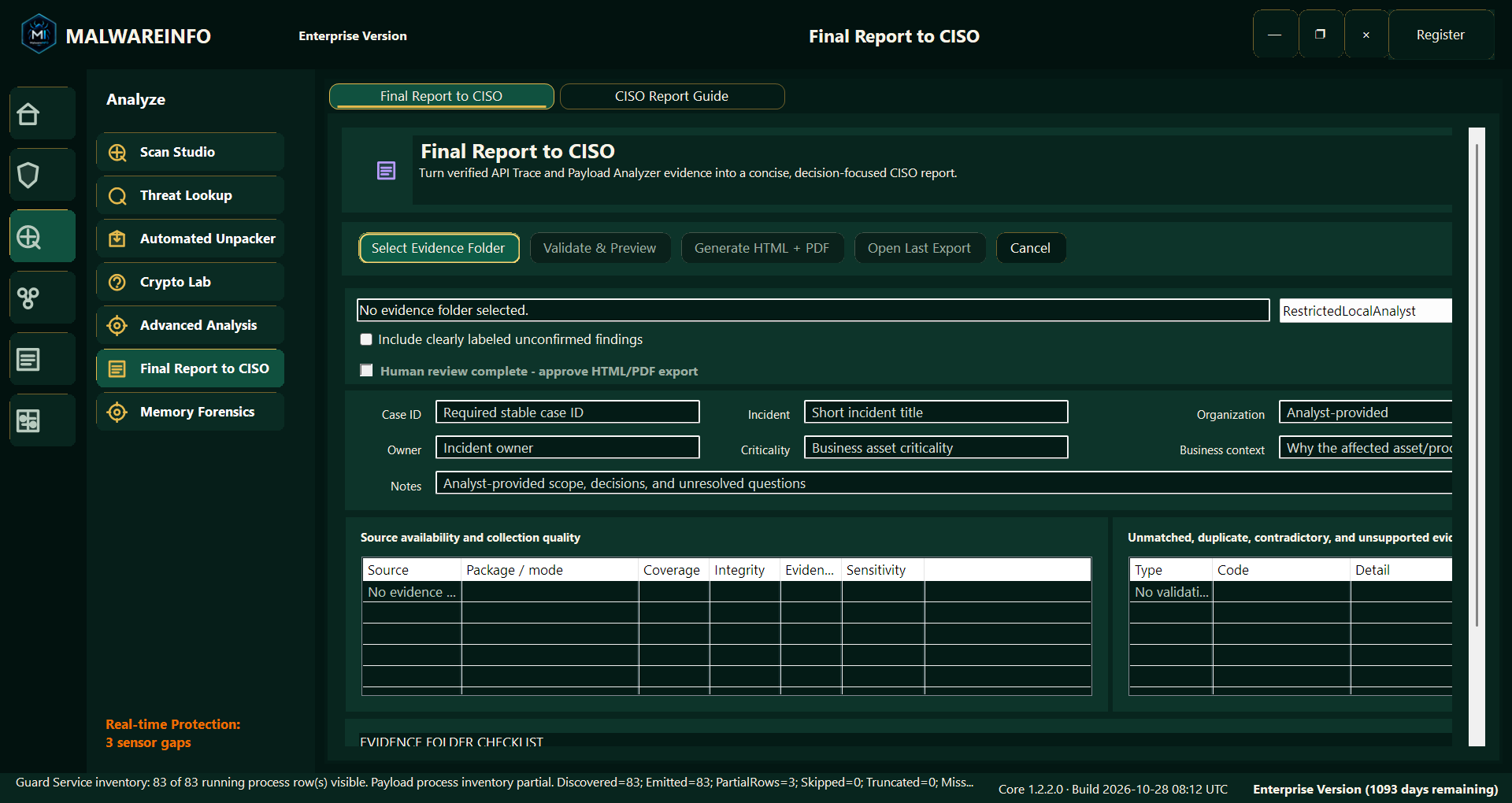Focus the Notes input field
This screenshot has width=1512, height=803.
943,483
